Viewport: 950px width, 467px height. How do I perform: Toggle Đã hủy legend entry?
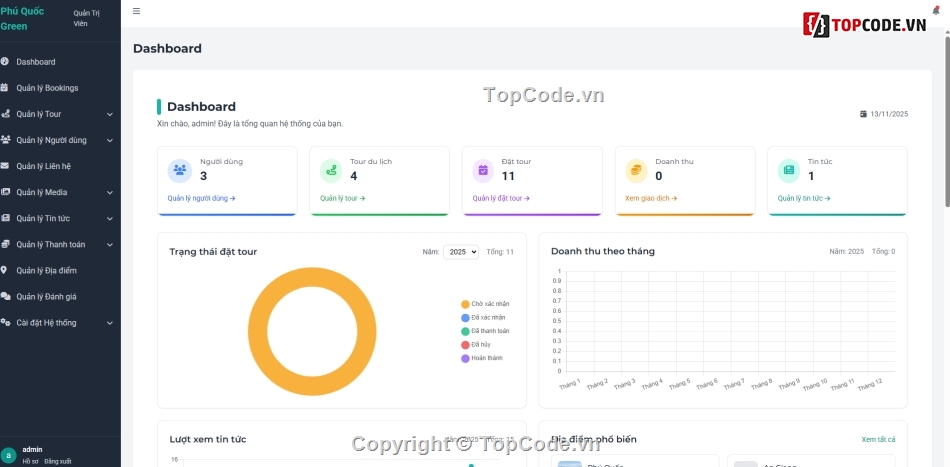click(x=475, y=344)
